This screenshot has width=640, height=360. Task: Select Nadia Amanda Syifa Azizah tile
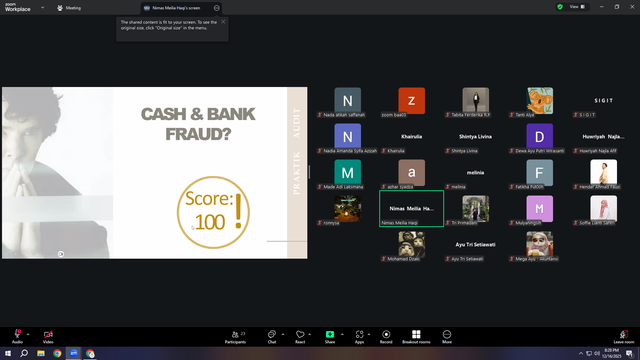click(347, 138)
